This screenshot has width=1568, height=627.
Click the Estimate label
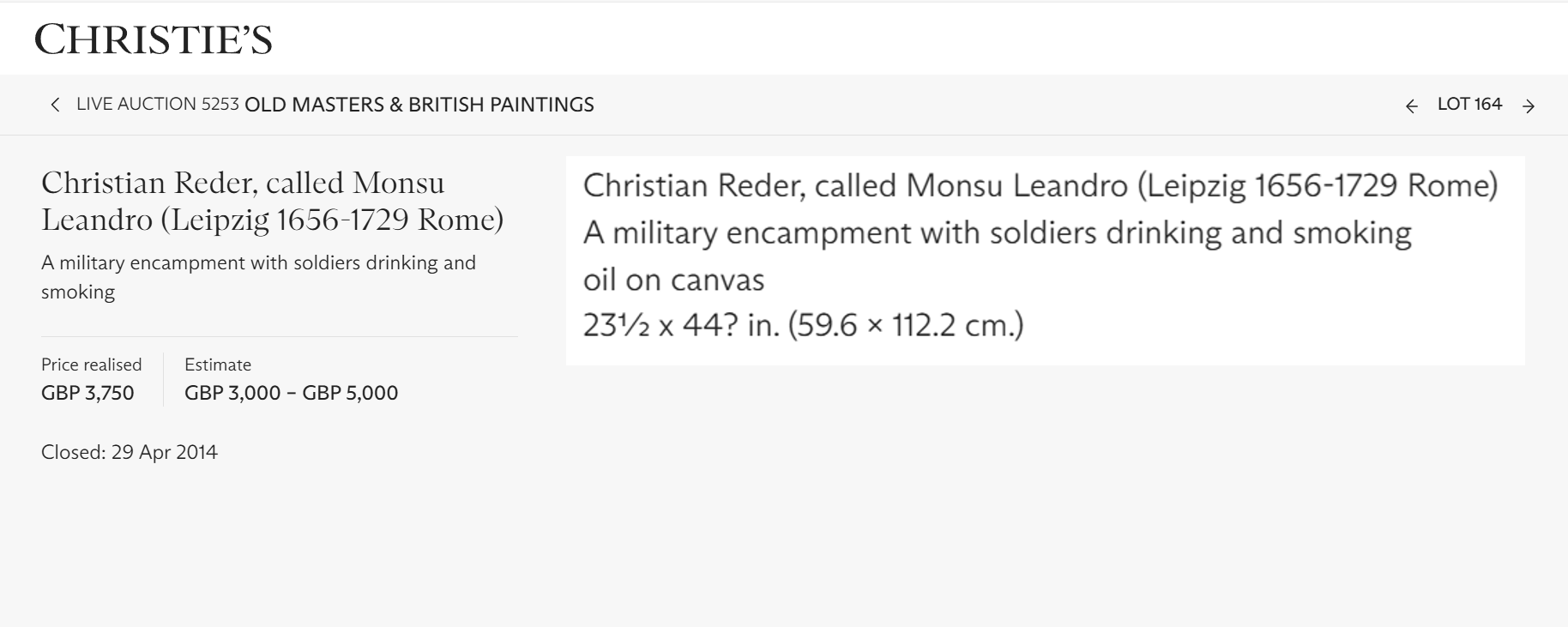click(218, 365)
